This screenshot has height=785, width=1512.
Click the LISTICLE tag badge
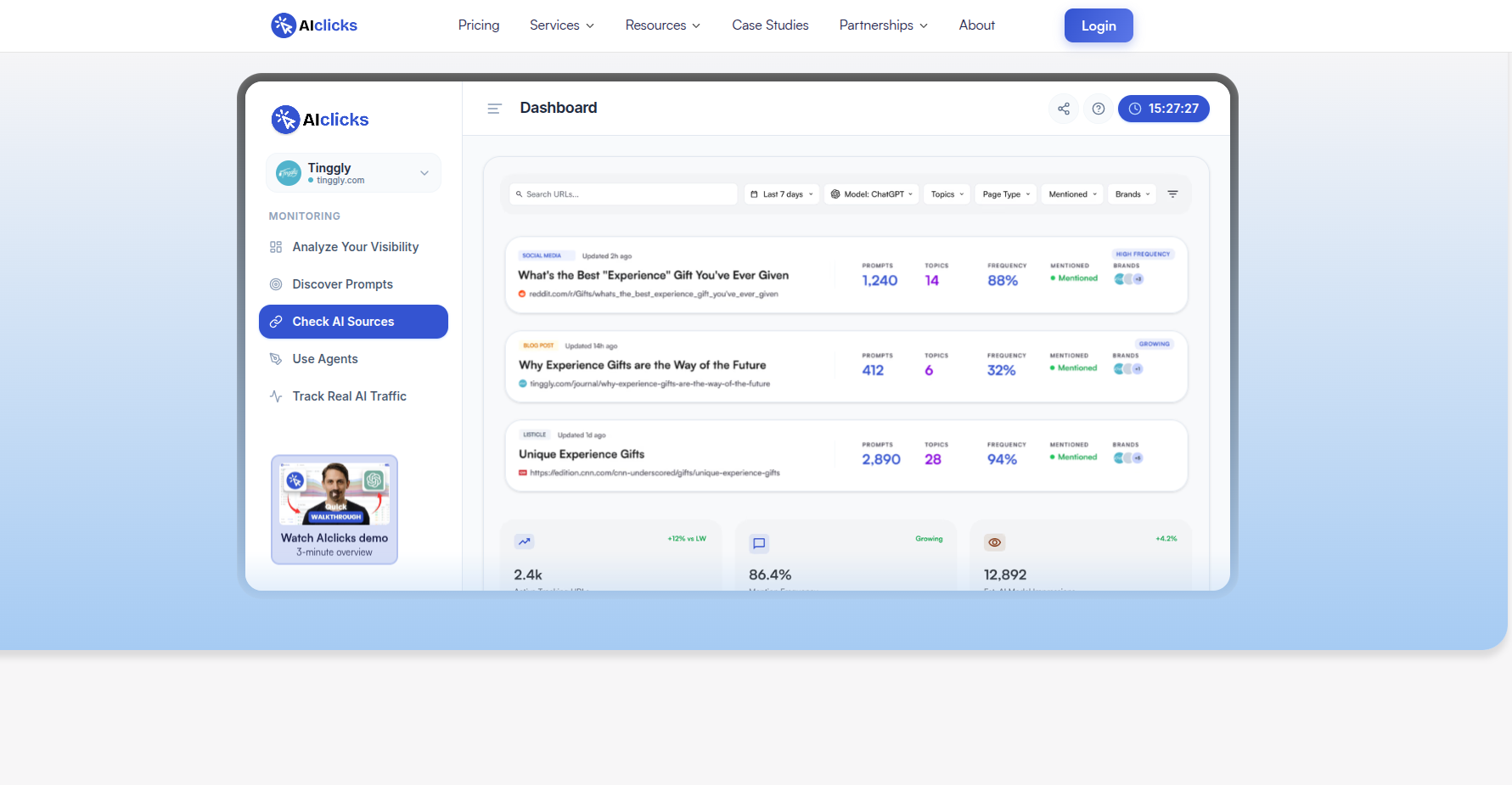[x=535, y=435]
